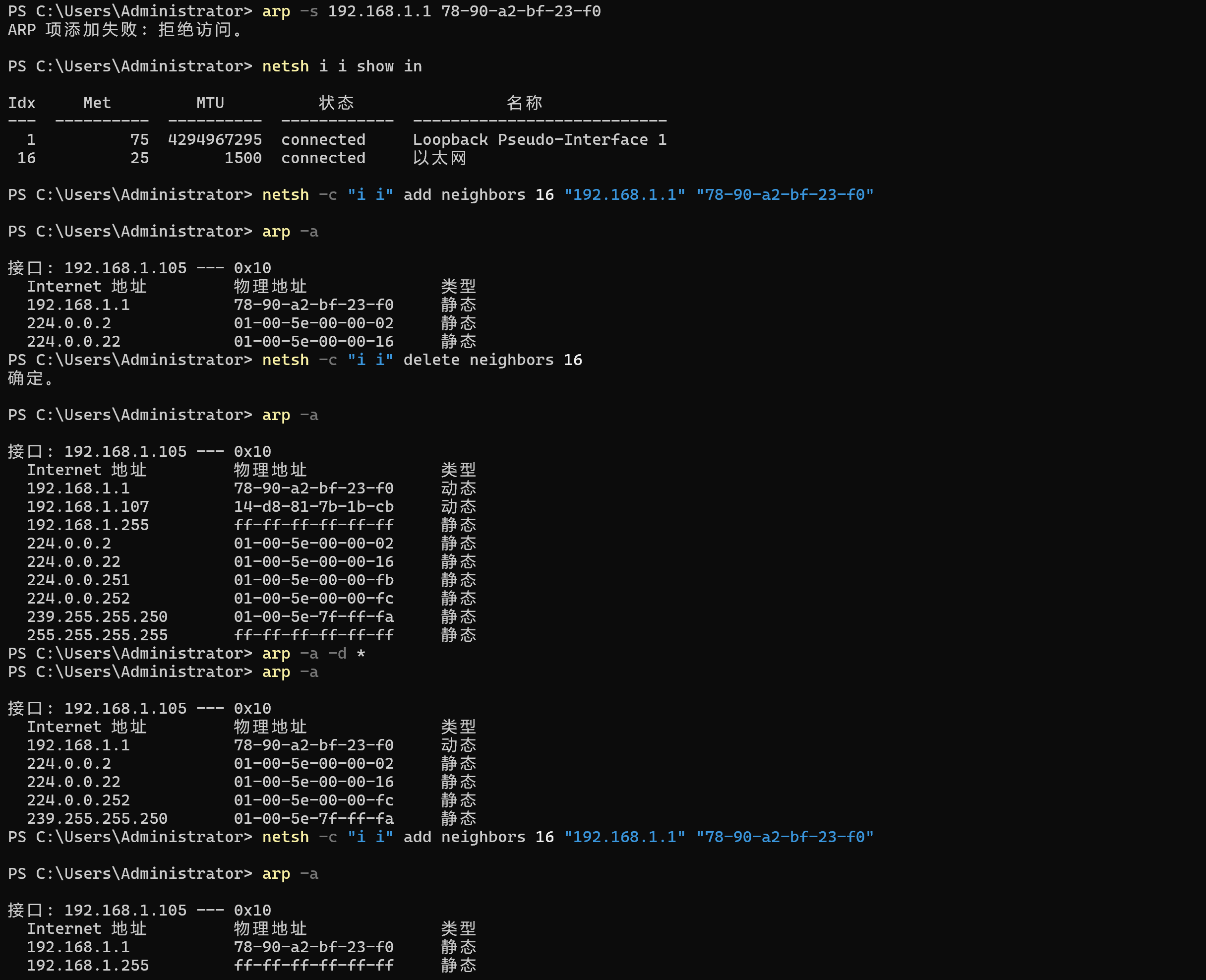The height and width of the screenshot is (980, 1206).
Task: Click the 224.0.0.251 address entry
Action: click(78, 580)
